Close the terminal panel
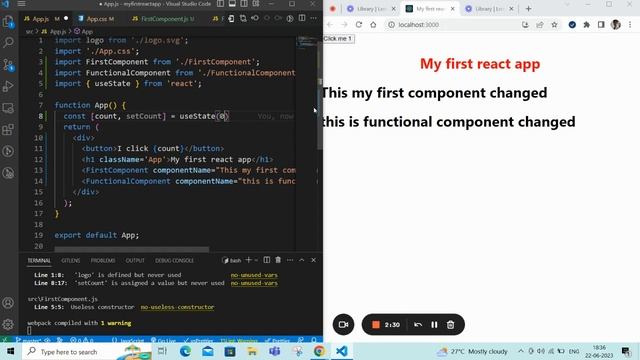Screen dimensions: 640x360 coord(313,260)
